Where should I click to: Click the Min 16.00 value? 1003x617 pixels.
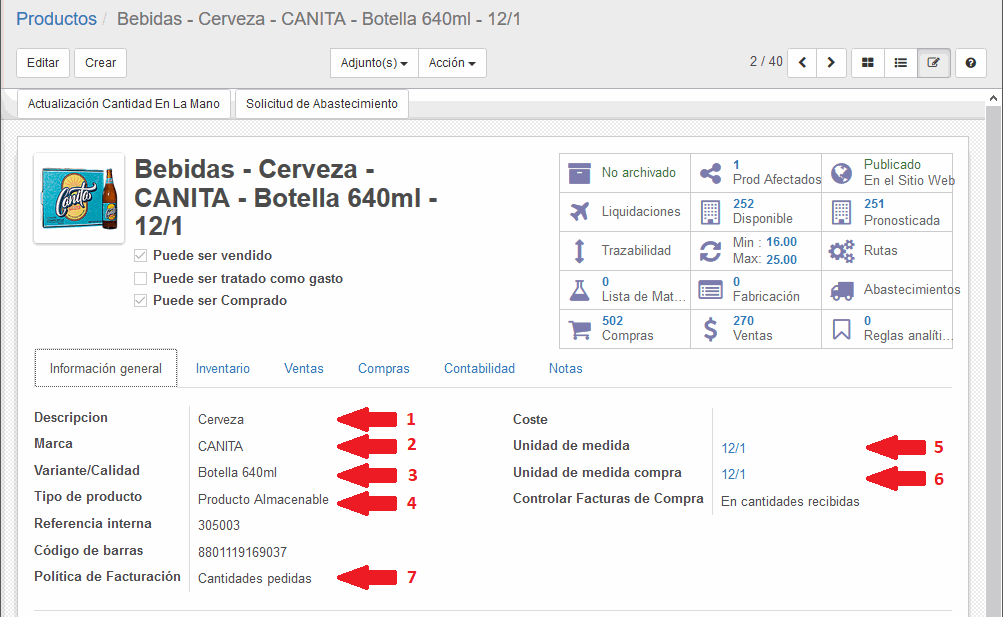[x=782, y=242]
